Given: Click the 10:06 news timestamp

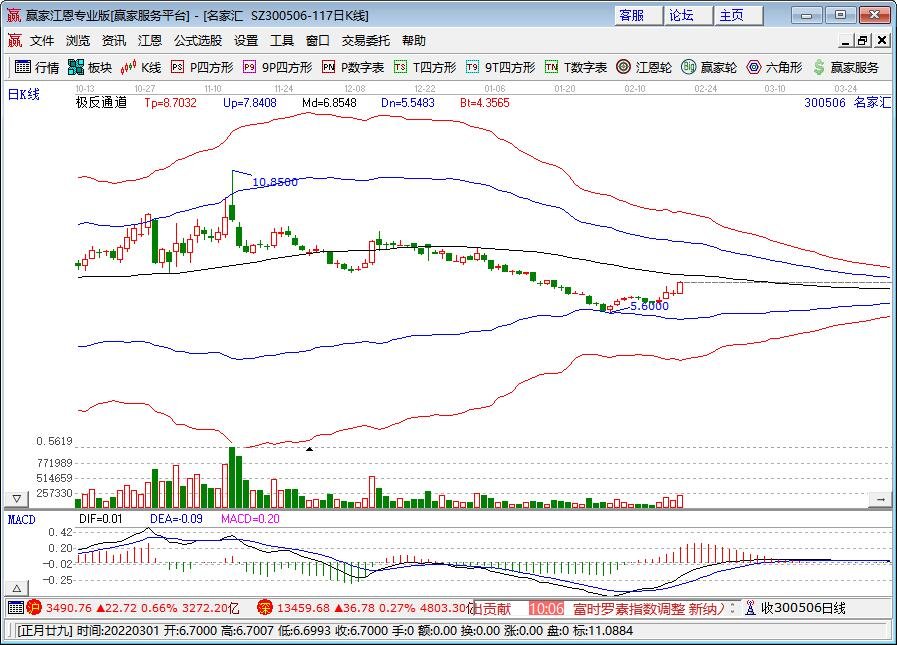Looking at the screenshot, I should tap(546, 608).
